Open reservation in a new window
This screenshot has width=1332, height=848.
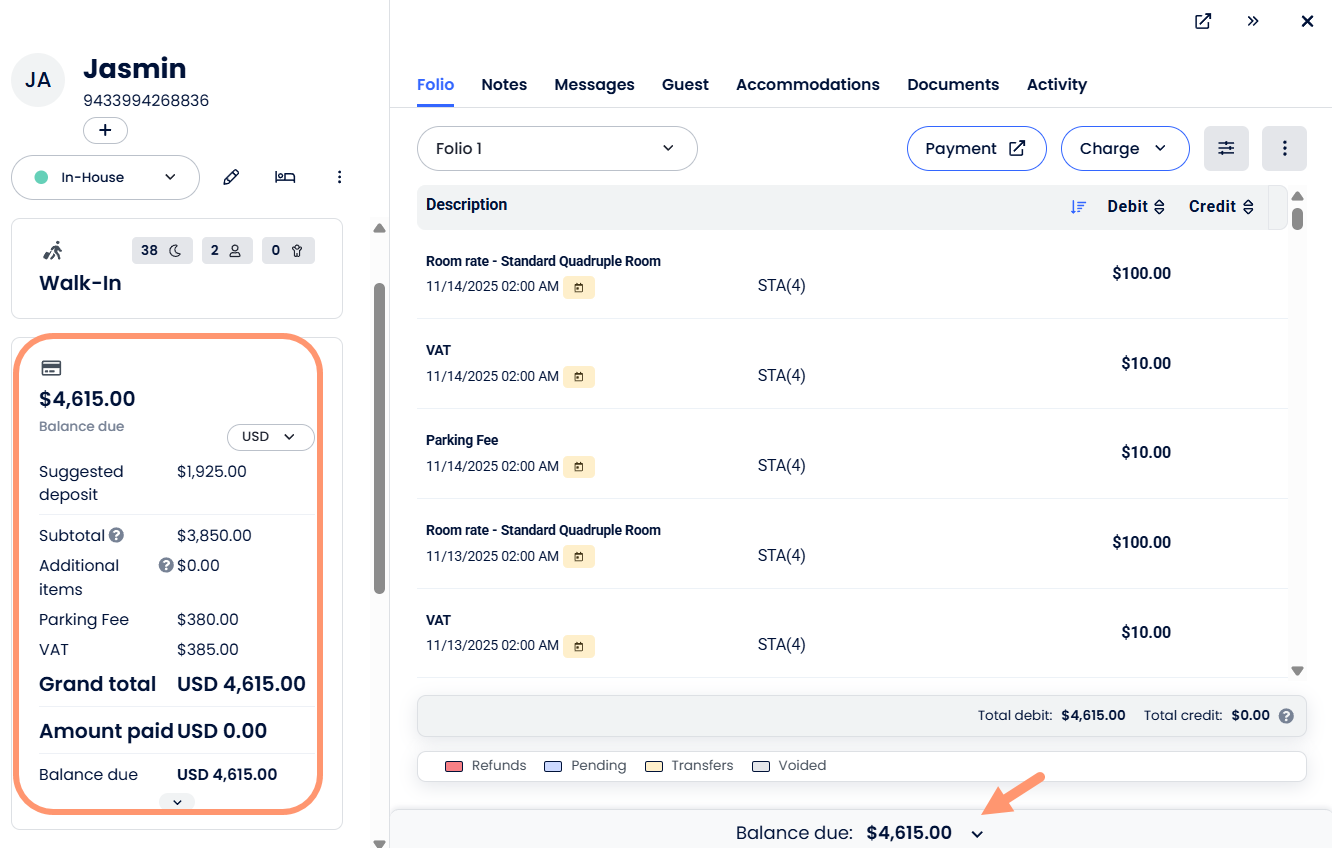(x=1203, y=21)
